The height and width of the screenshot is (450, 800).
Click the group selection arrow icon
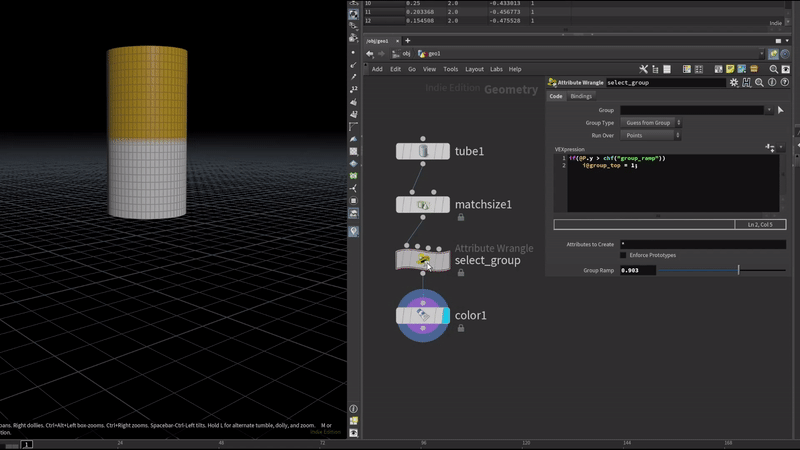[x=780, y=110]
